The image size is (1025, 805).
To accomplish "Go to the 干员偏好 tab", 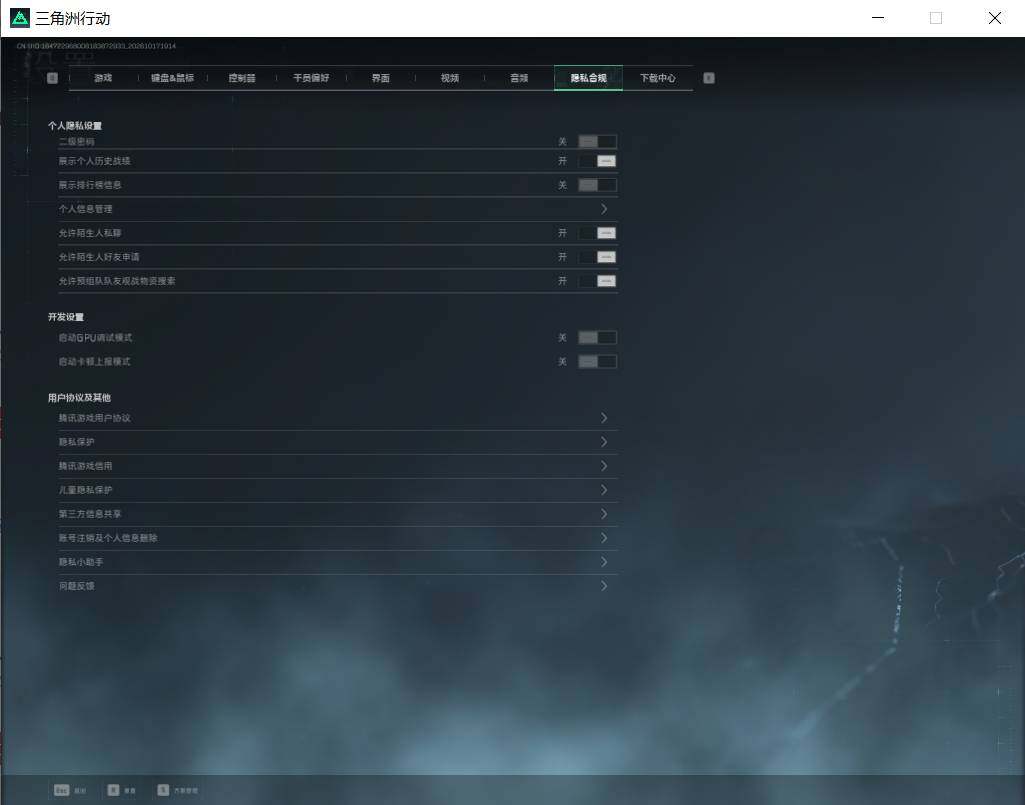I will (311, 78).
